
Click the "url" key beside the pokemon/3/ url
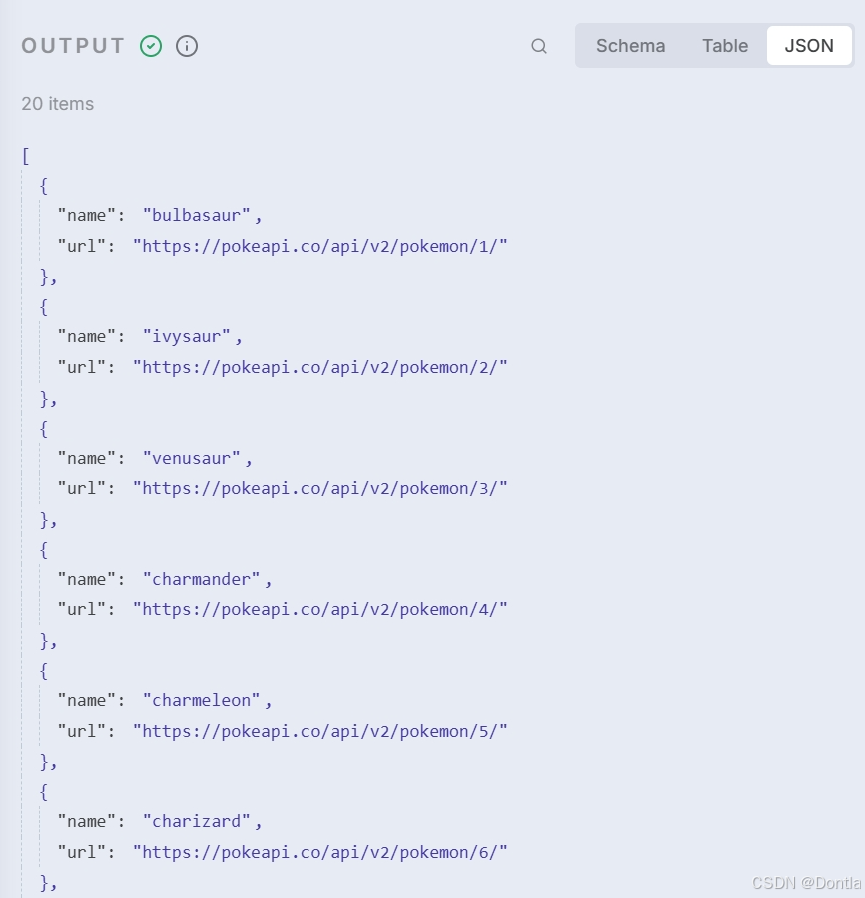82,489
